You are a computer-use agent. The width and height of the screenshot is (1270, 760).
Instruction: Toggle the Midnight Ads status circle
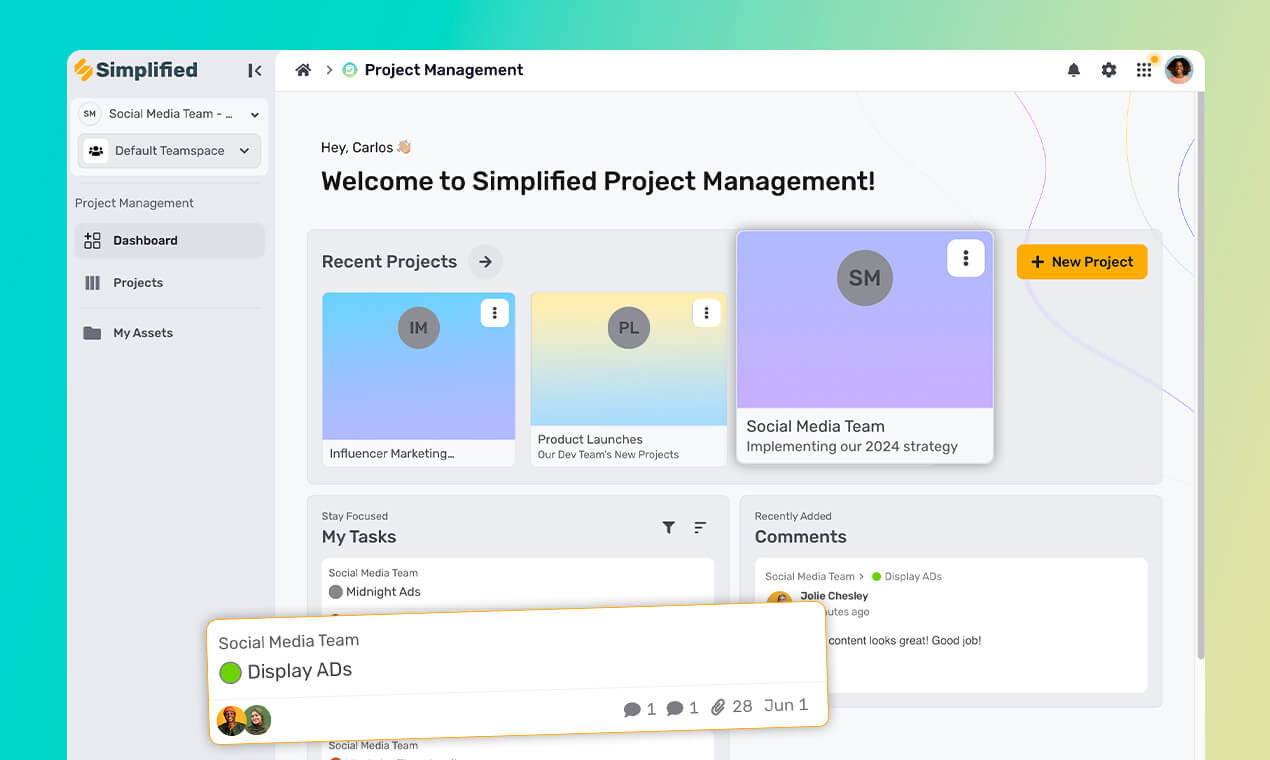click(x=336, y=591)
